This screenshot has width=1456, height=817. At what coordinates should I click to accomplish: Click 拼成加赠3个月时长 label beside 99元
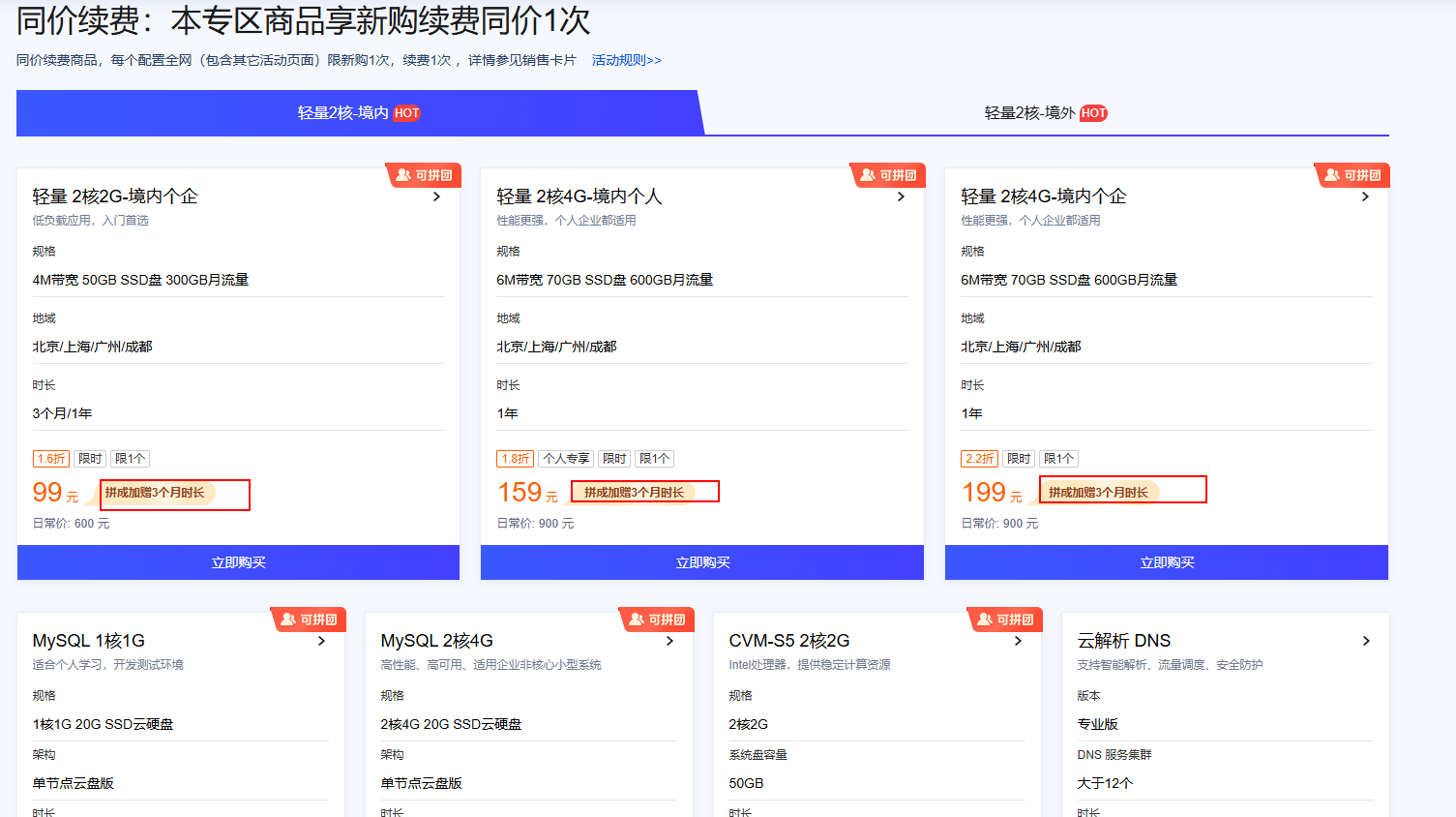[156, 493]
